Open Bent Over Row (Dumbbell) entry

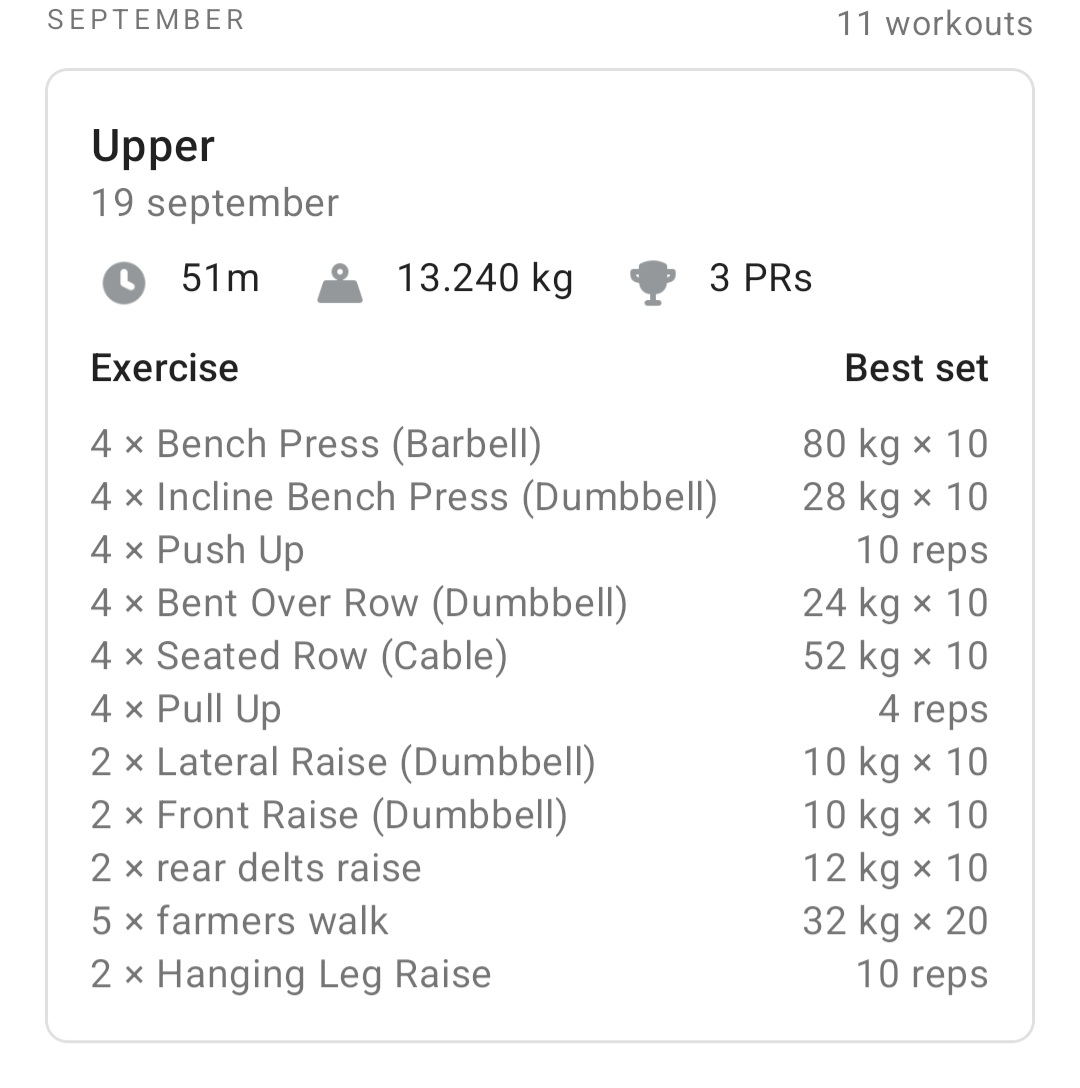pos(359,603)
